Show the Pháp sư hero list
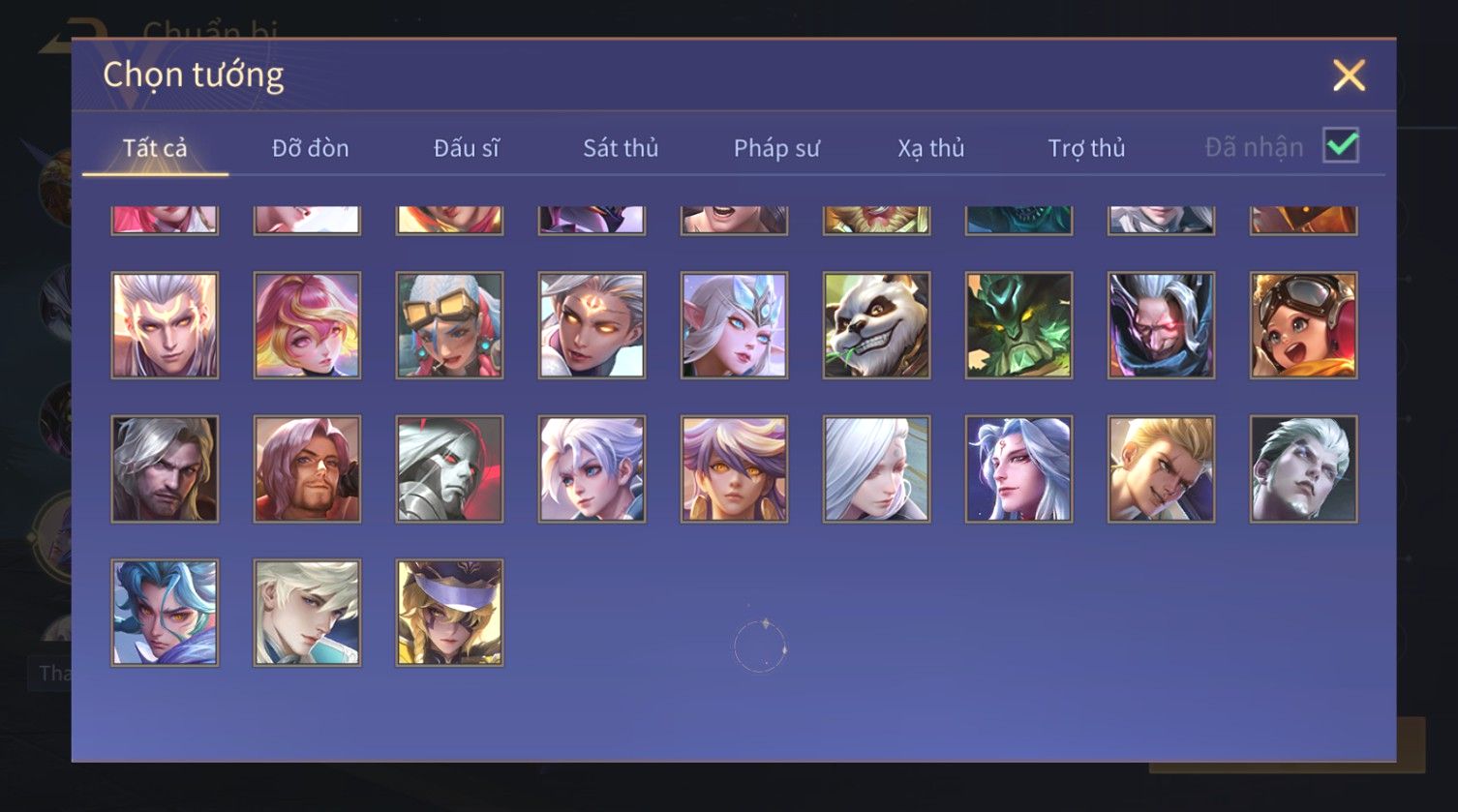 [776, 148]
